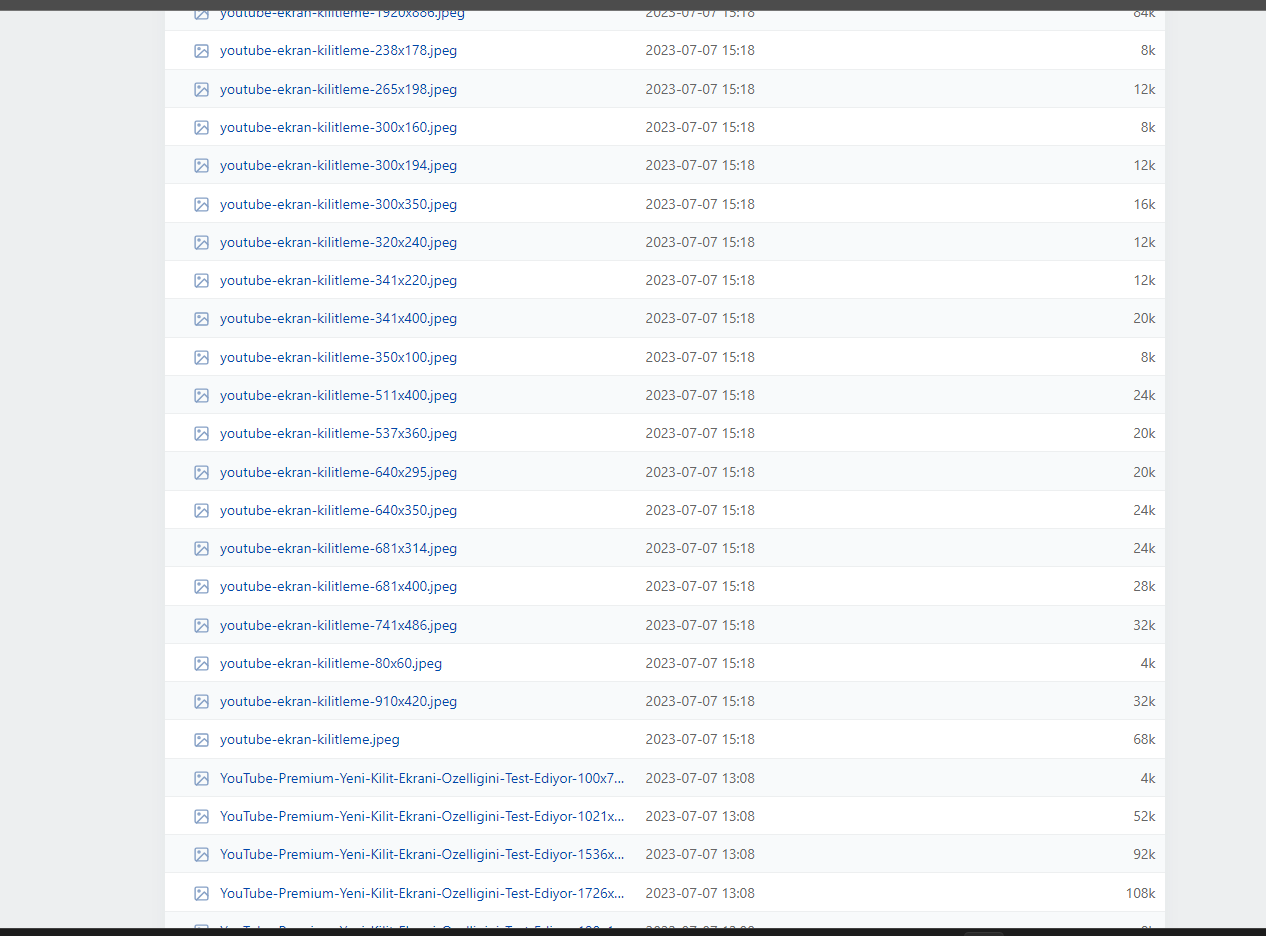This screenshot has width=1266, height=936.
Task: Click the image icon beside youtube-ekran-kilitleme-910x420.jpeg
Action: coord(201,701)
